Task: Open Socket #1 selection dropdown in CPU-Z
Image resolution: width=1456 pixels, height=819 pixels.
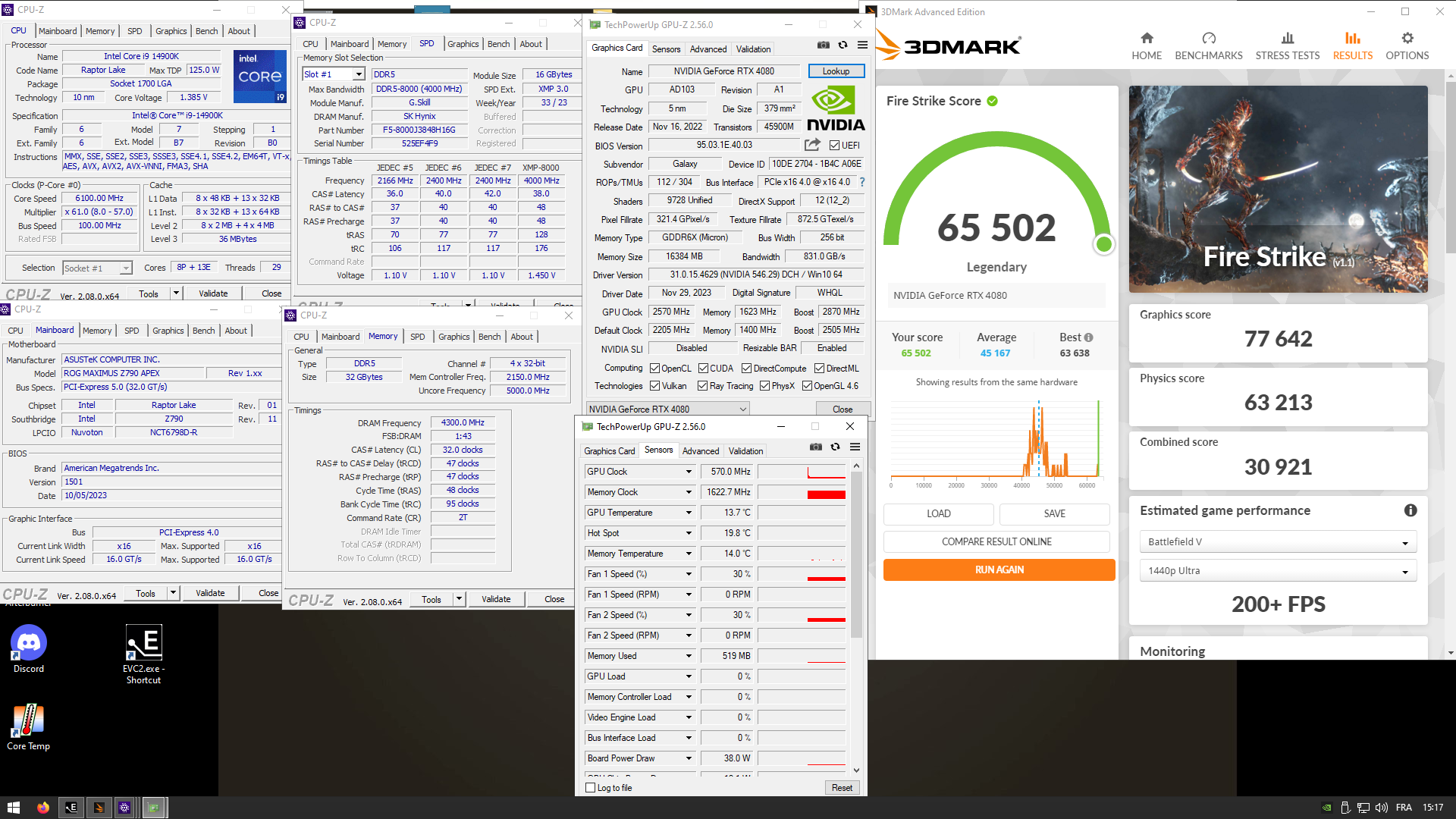Action: pyautogui.click(x=97, y=268)
